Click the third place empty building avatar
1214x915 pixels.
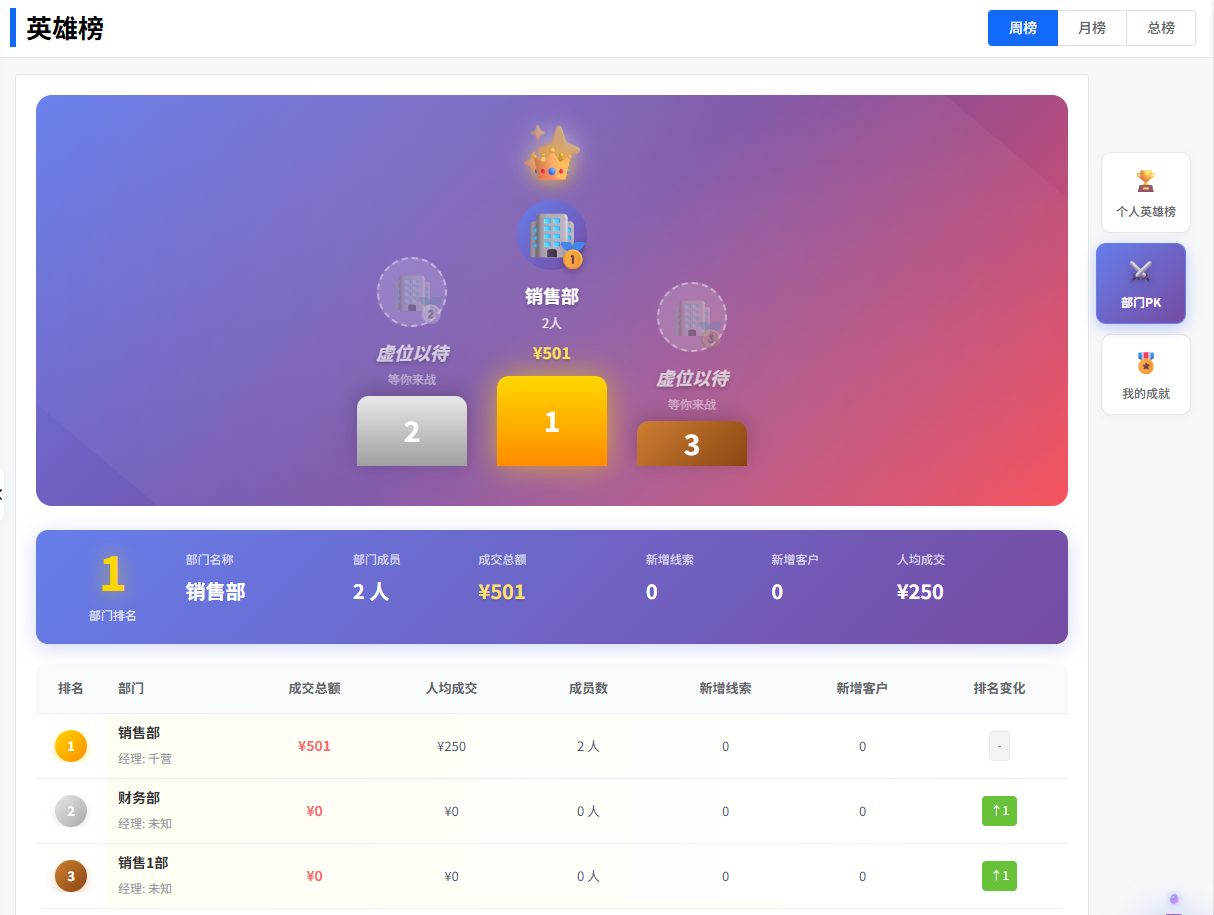click(x=691, y=317)
